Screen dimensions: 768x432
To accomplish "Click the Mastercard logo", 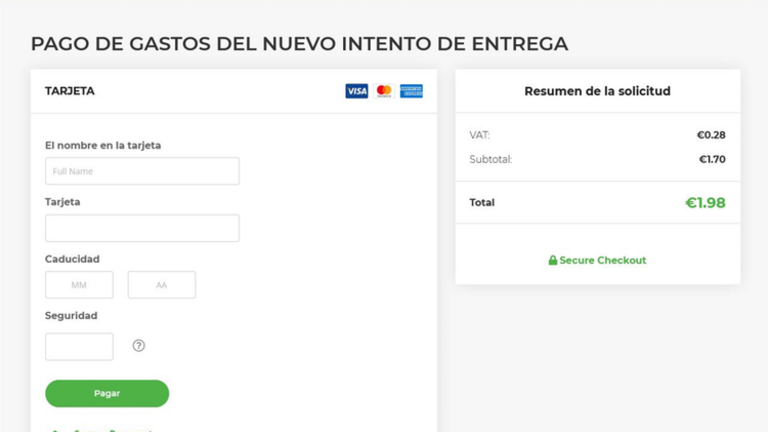I will (x=384, y=91).
